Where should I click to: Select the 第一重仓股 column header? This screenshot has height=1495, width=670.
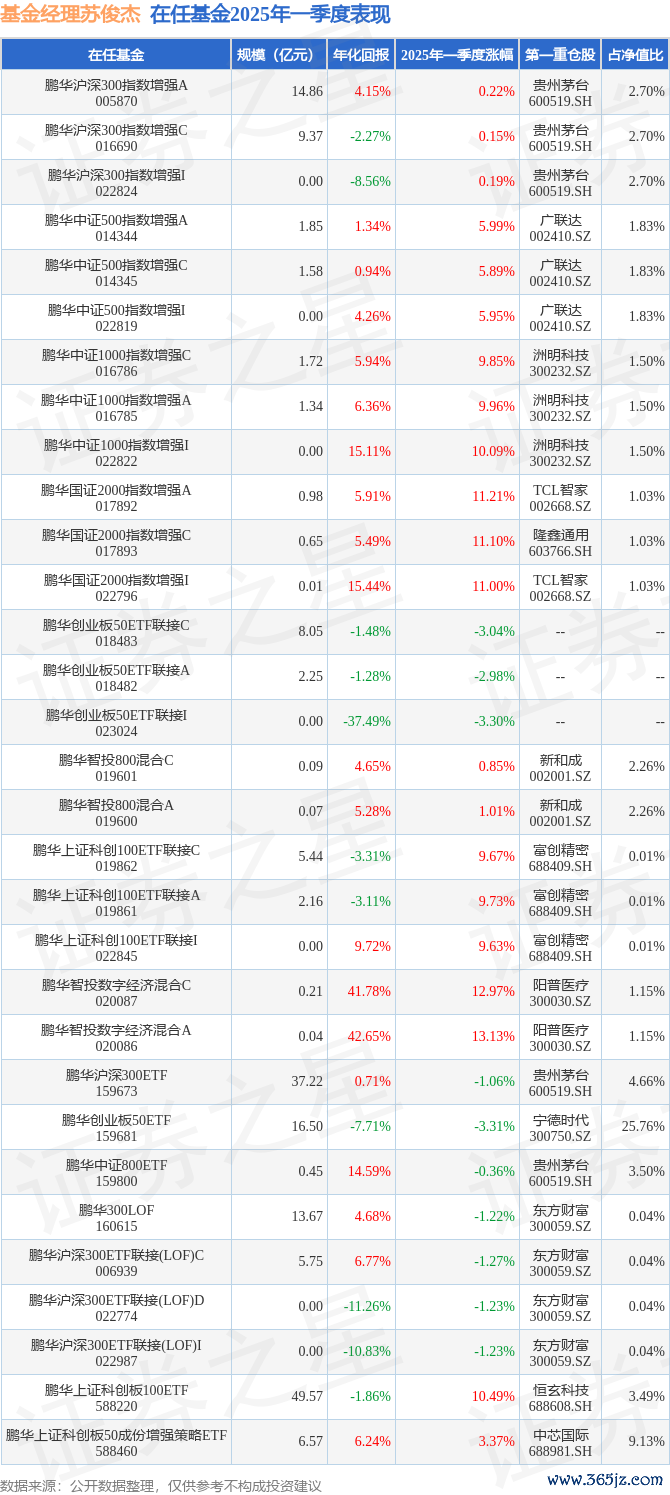pyautogui.click(x=560, y=55)
